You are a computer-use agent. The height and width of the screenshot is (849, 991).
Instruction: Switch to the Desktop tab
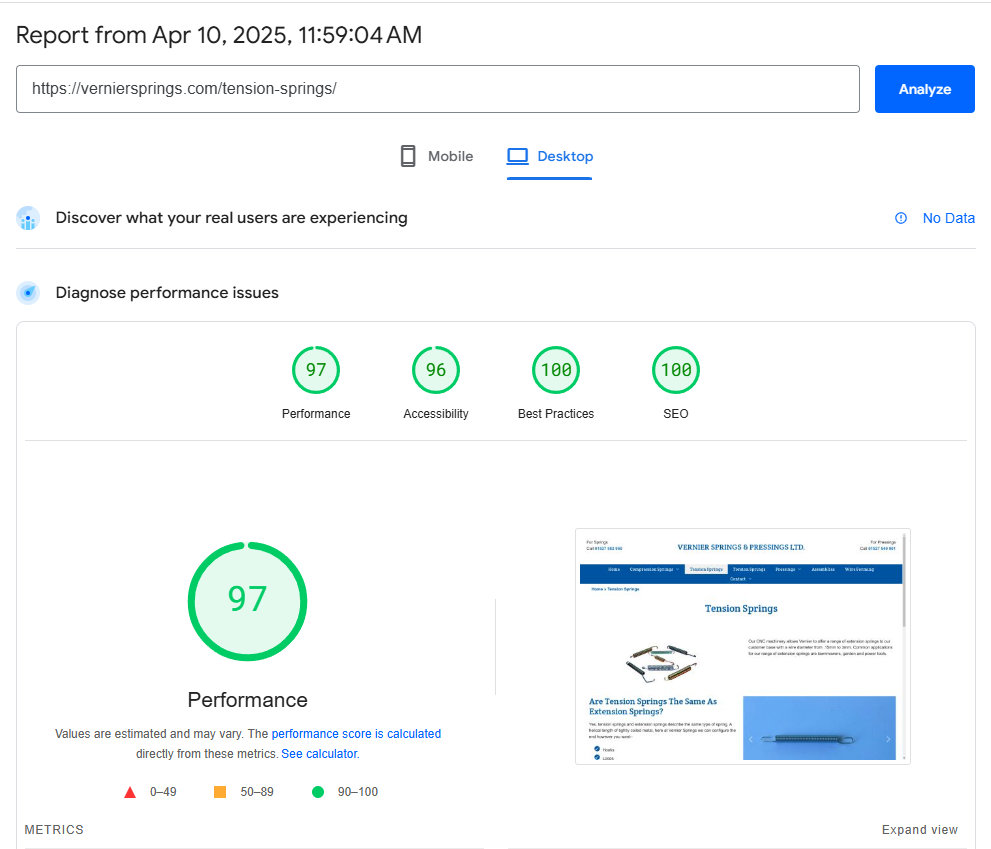pos(550,157)
